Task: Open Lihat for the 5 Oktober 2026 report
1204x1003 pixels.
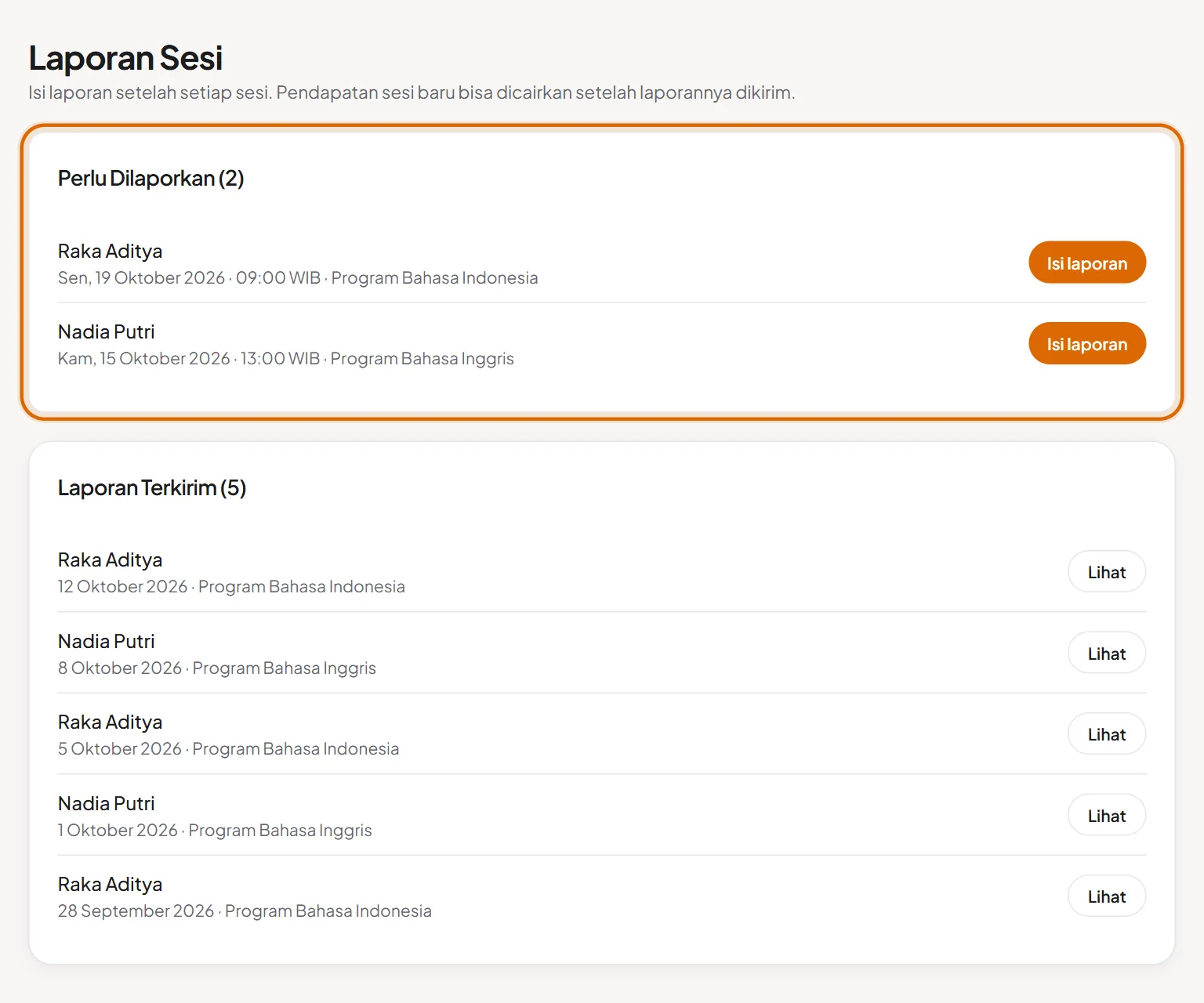Action: 1107,734
